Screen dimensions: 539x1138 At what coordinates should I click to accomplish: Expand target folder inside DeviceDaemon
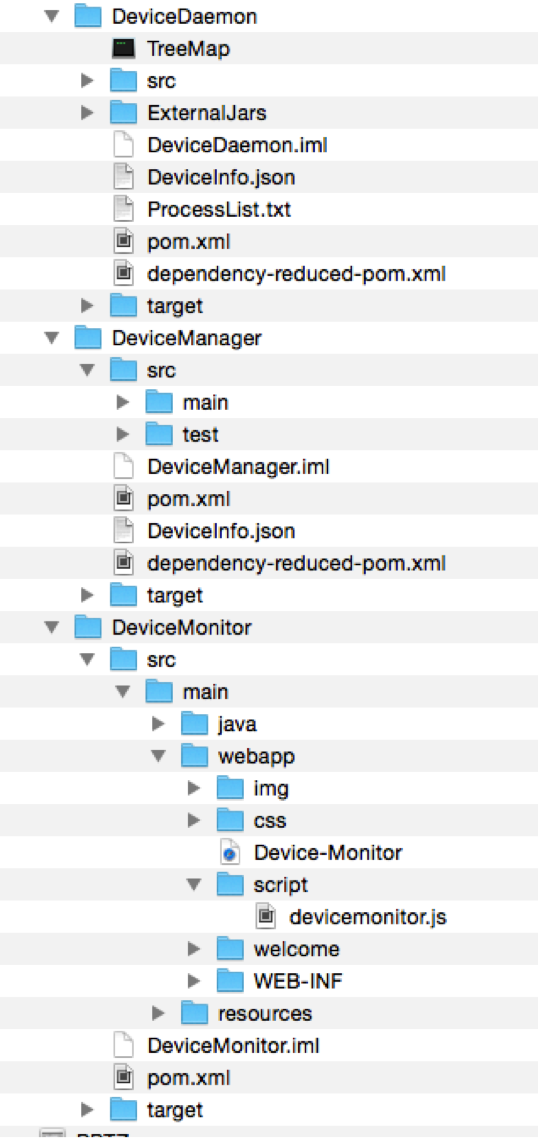pos(88,306)
